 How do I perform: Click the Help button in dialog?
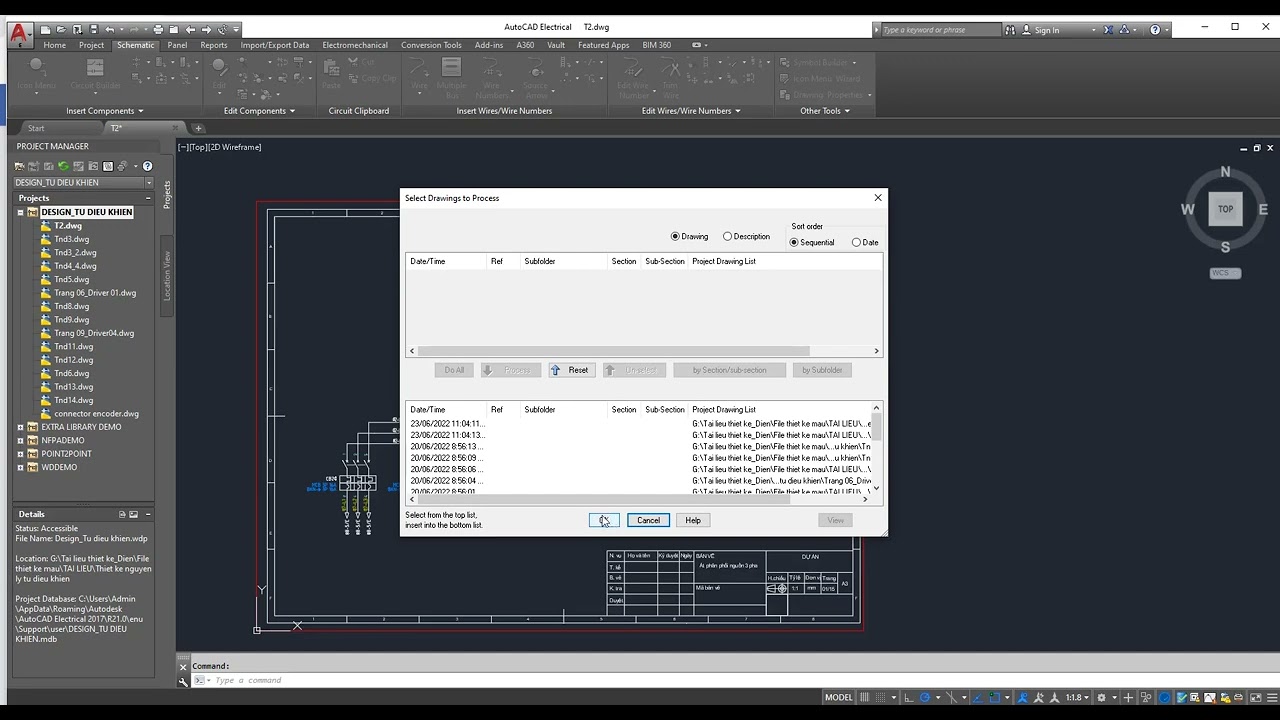coord(693,520)
